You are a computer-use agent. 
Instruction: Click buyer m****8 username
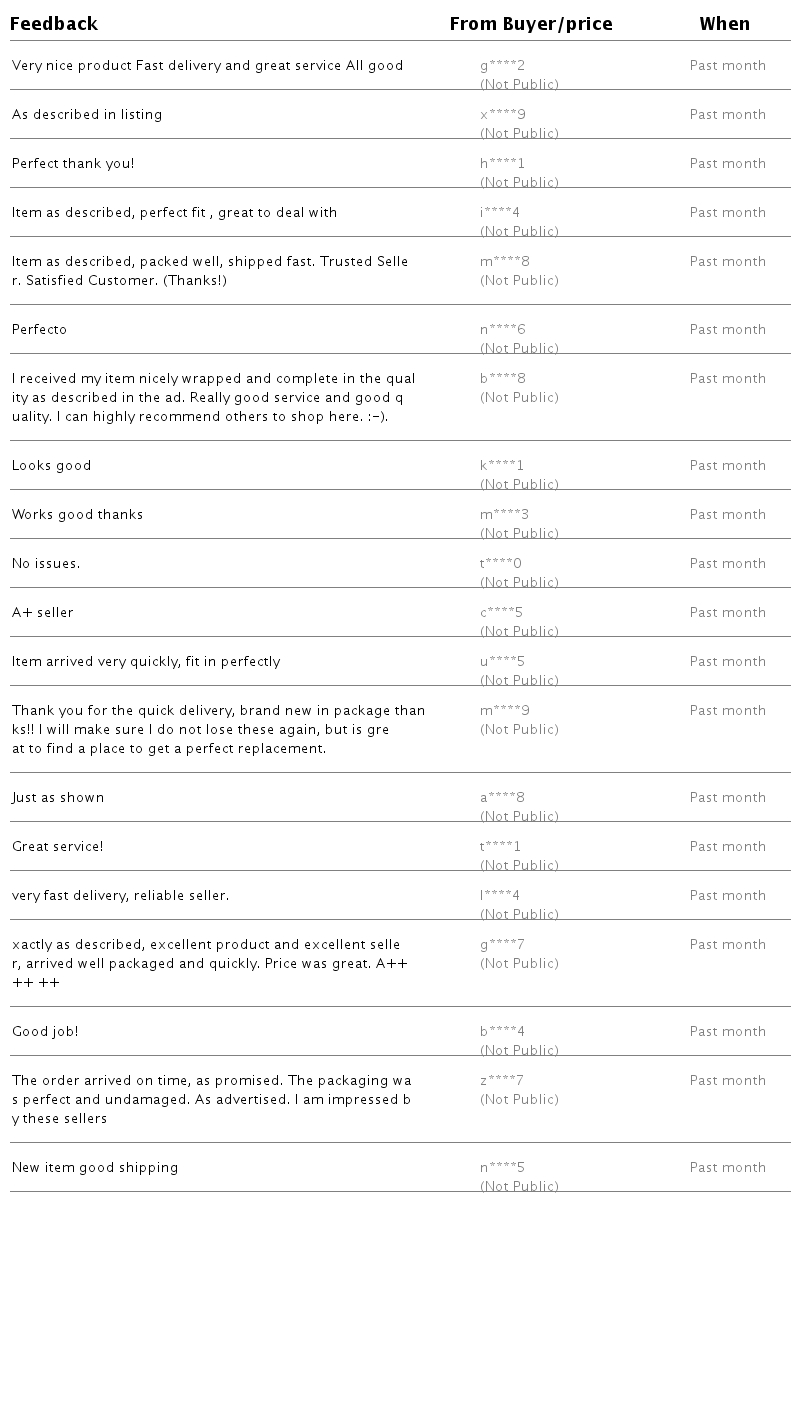tap(505, 262)
